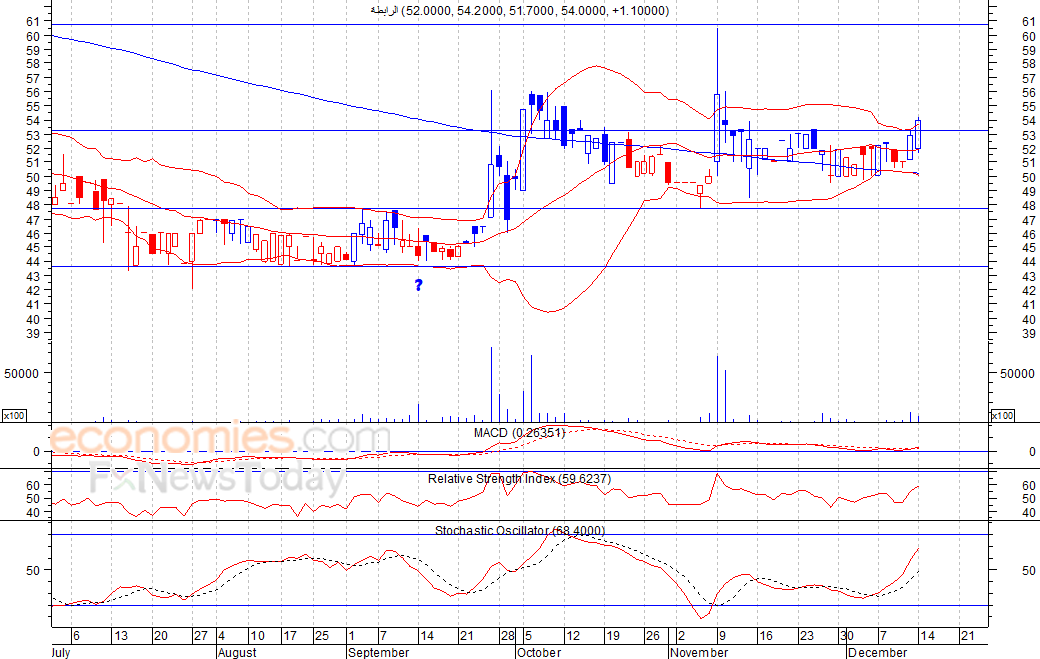Click the blue question mark annotation
Viewport: 1040px width, 659px height.
pos(419,285)
